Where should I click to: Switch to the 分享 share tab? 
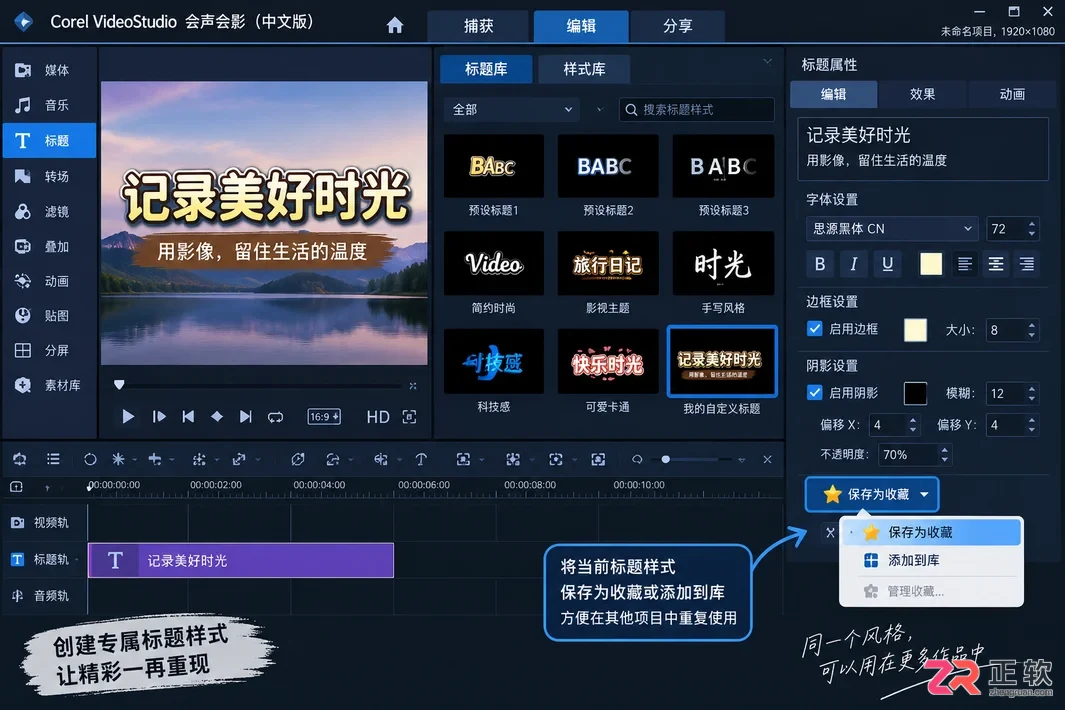click(x=677, y=26)
